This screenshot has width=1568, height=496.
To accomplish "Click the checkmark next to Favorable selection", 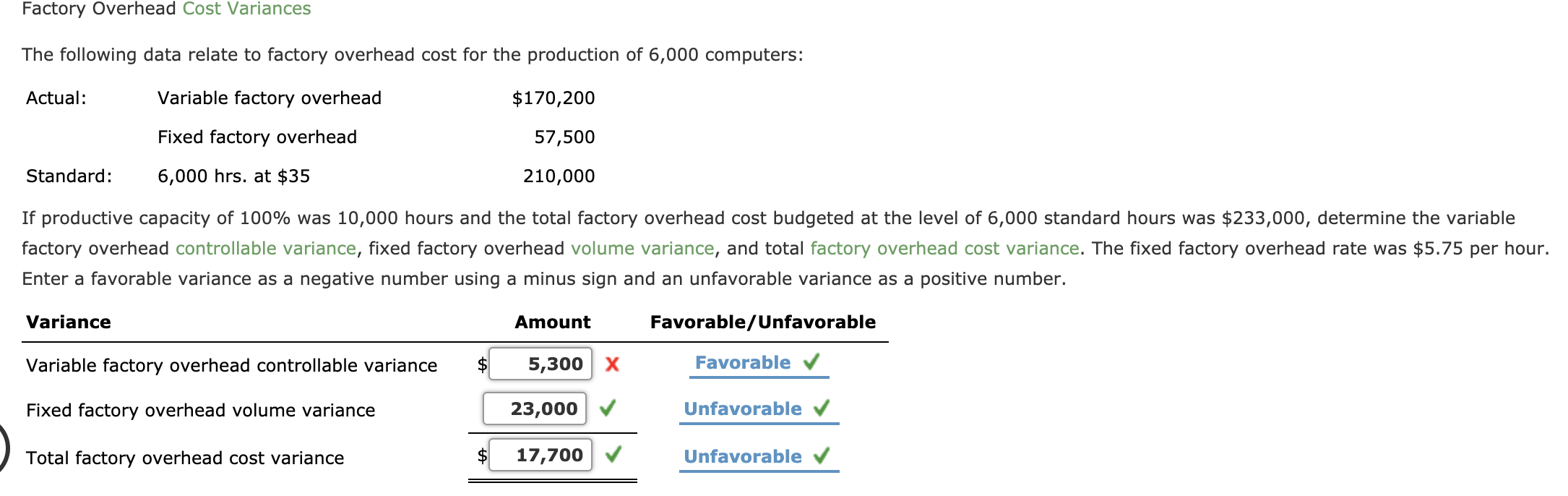I will (x=809, y=362).
